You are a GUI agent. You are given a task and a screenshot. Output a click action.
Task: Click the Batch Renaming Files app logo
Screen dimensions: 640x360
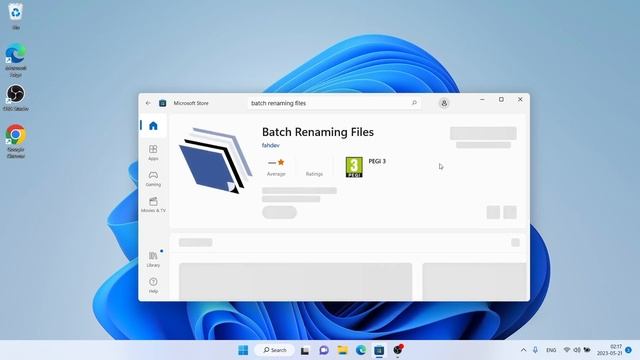pos(215,160)
